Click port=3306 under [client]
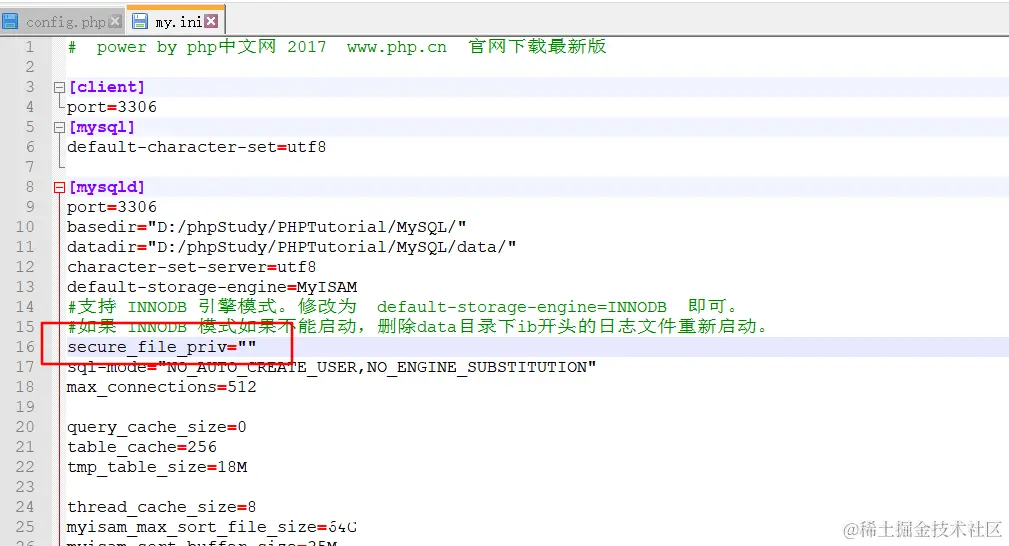 pyautogui.click(x=112, y=107)
